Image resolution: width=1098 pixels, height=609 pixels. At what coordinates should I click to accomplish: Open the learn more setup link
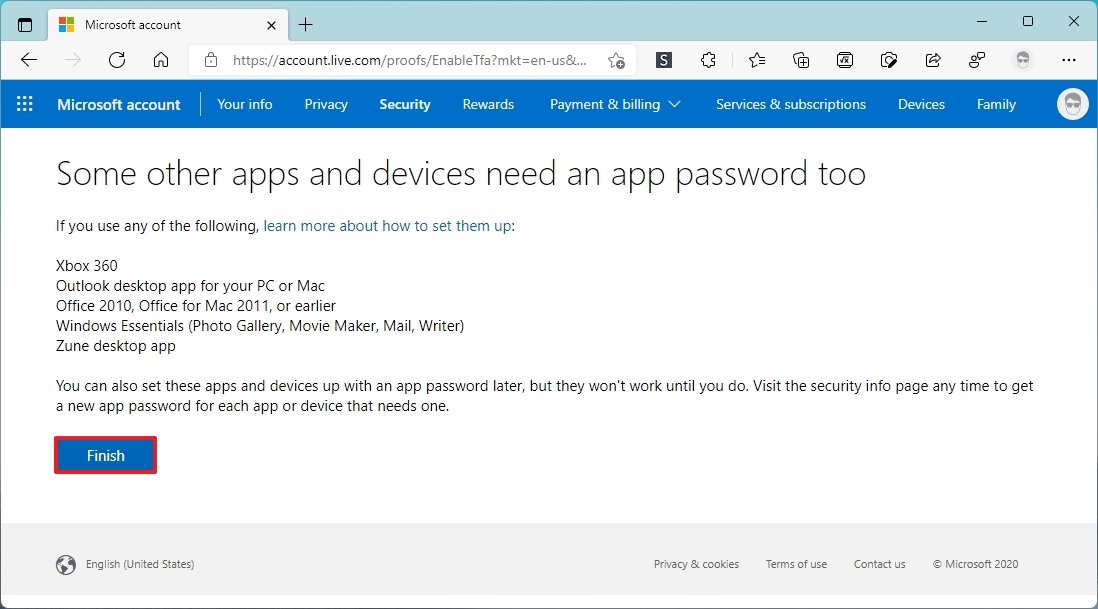pos(387,226)
